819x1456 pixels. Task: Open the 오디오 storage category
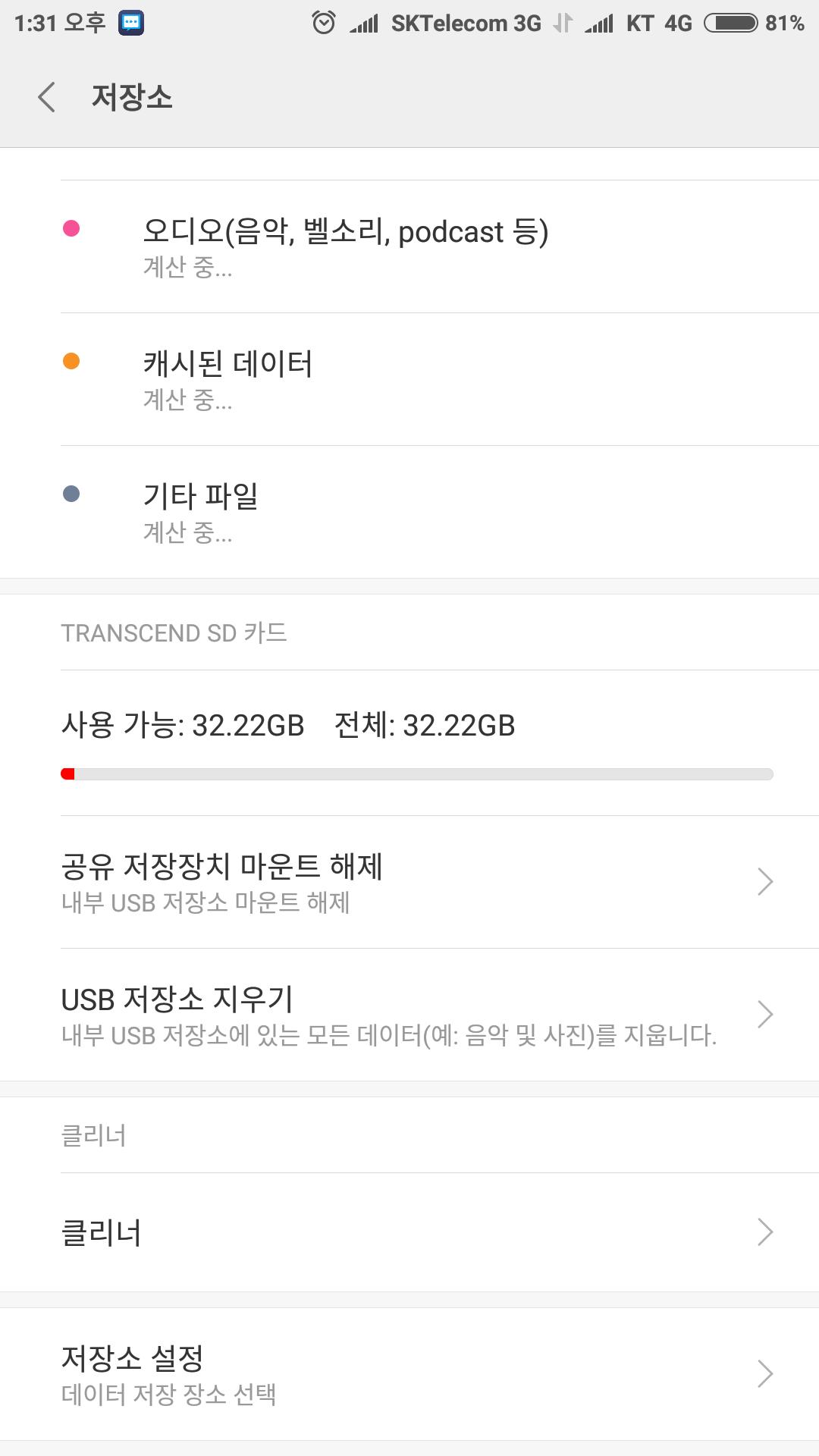(345, 232)
